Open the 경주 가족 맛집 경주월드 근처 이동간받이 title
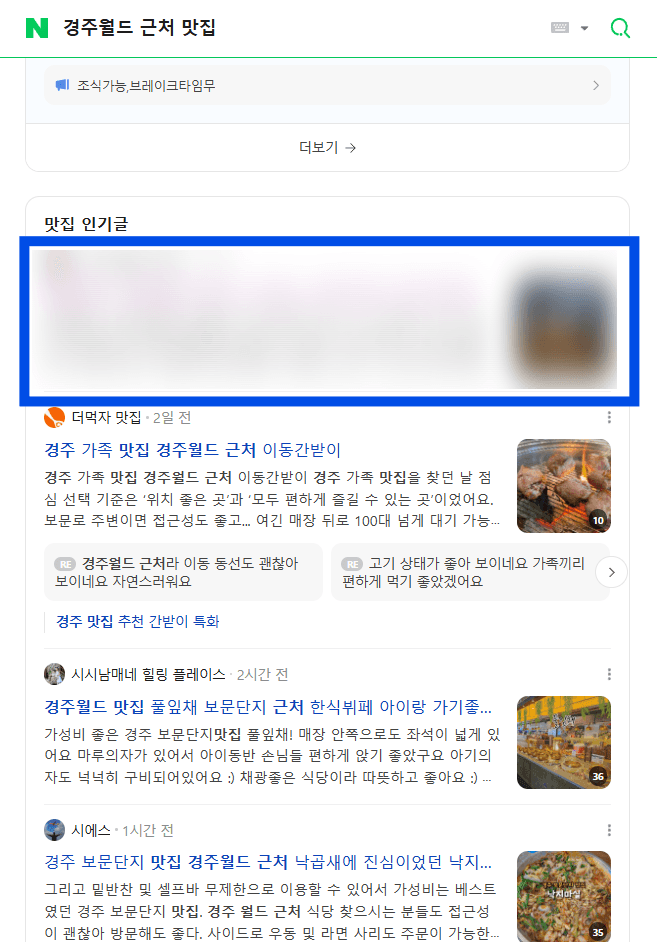The height and width of the screenshot is (942, 657). (193, 450)
